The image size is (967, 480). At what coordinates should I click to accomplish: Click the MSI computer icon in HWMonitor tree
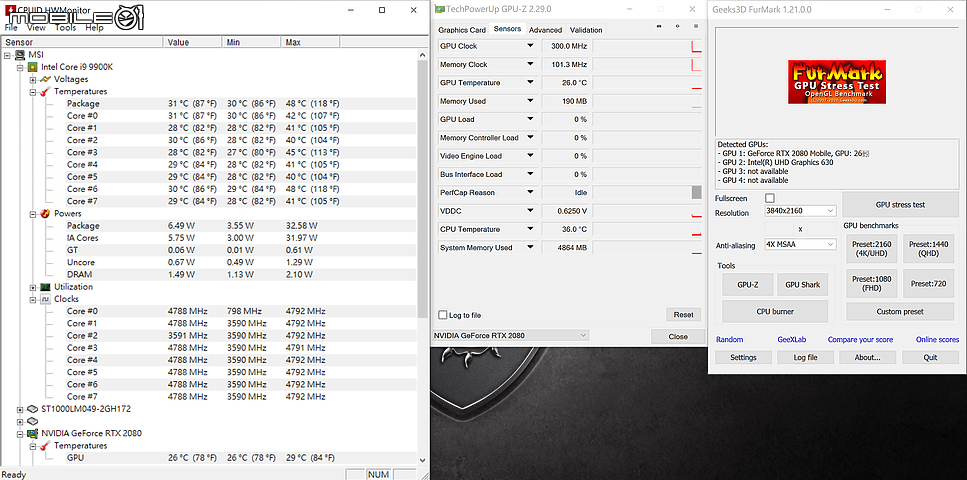pyautogui.click(x=21, y=55)
